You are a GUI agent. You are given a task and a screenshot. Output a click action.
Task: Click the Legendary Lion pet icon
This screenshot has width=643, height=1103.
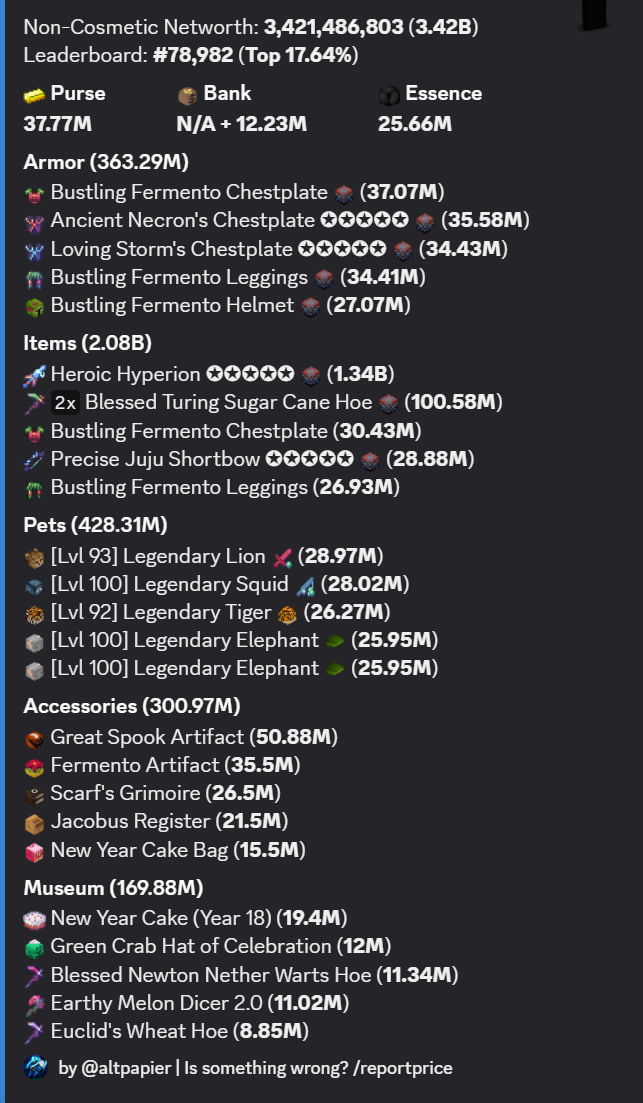(x=35, y=557)
